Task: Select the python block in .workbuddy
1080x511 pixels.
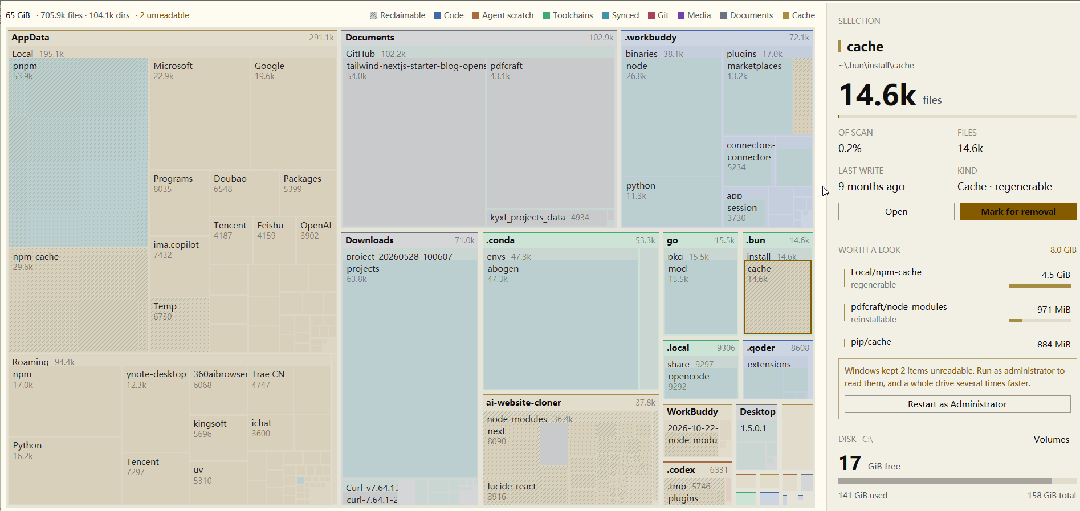Action: pyautogui.click(x=672, y=203)
